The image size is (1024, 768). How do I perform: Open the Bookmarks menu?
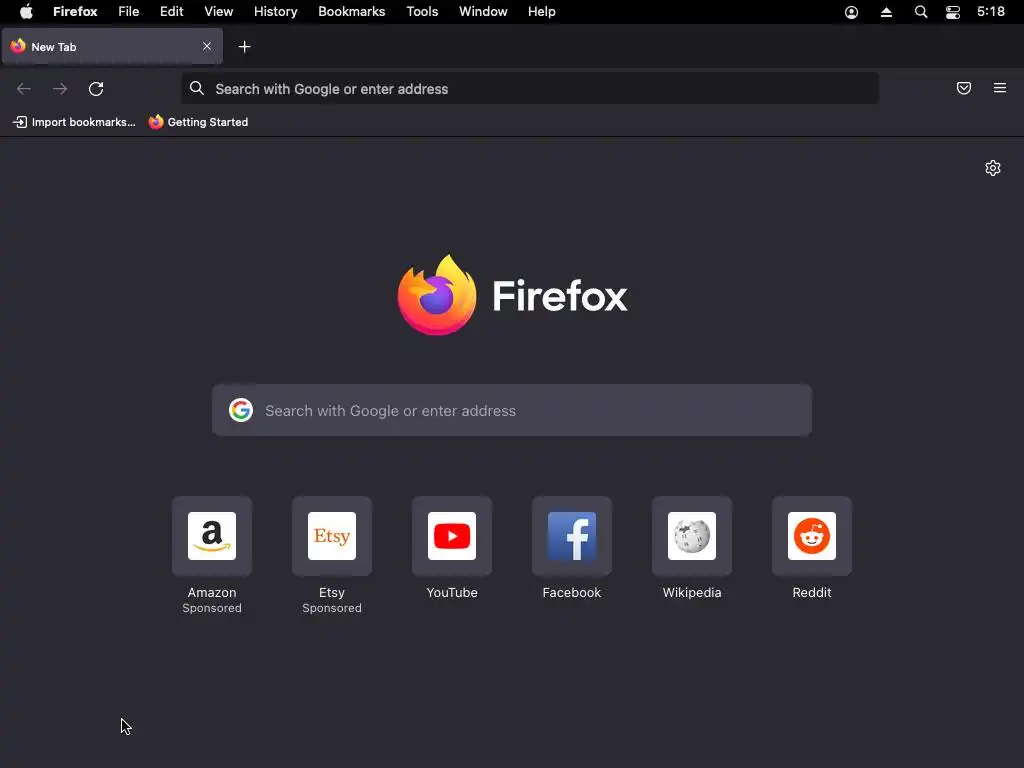tap(351, 12)
